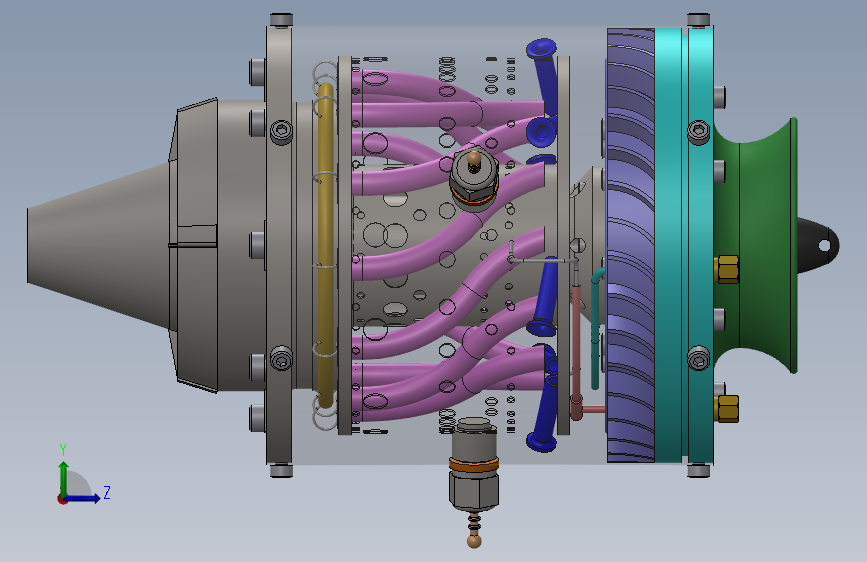Select the black spinner nut at the intake tip
This screenshot has width=867, height=562.
point(818,245)
